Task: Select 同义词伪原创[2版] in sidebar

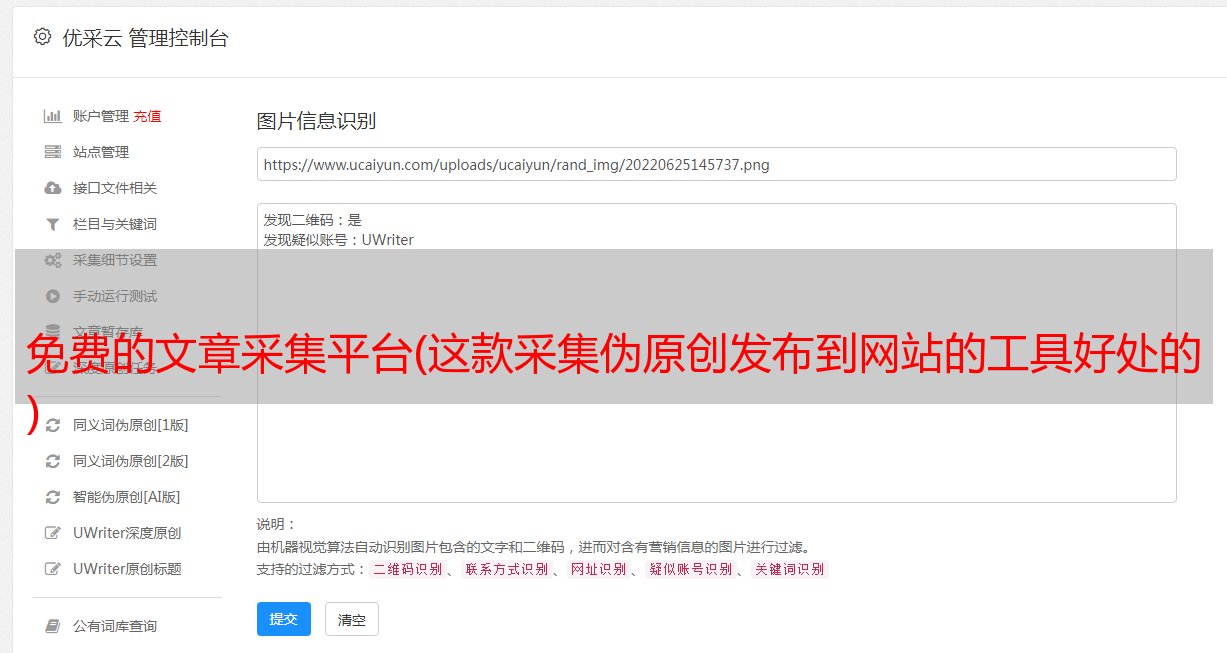Action: pos(130,461)
